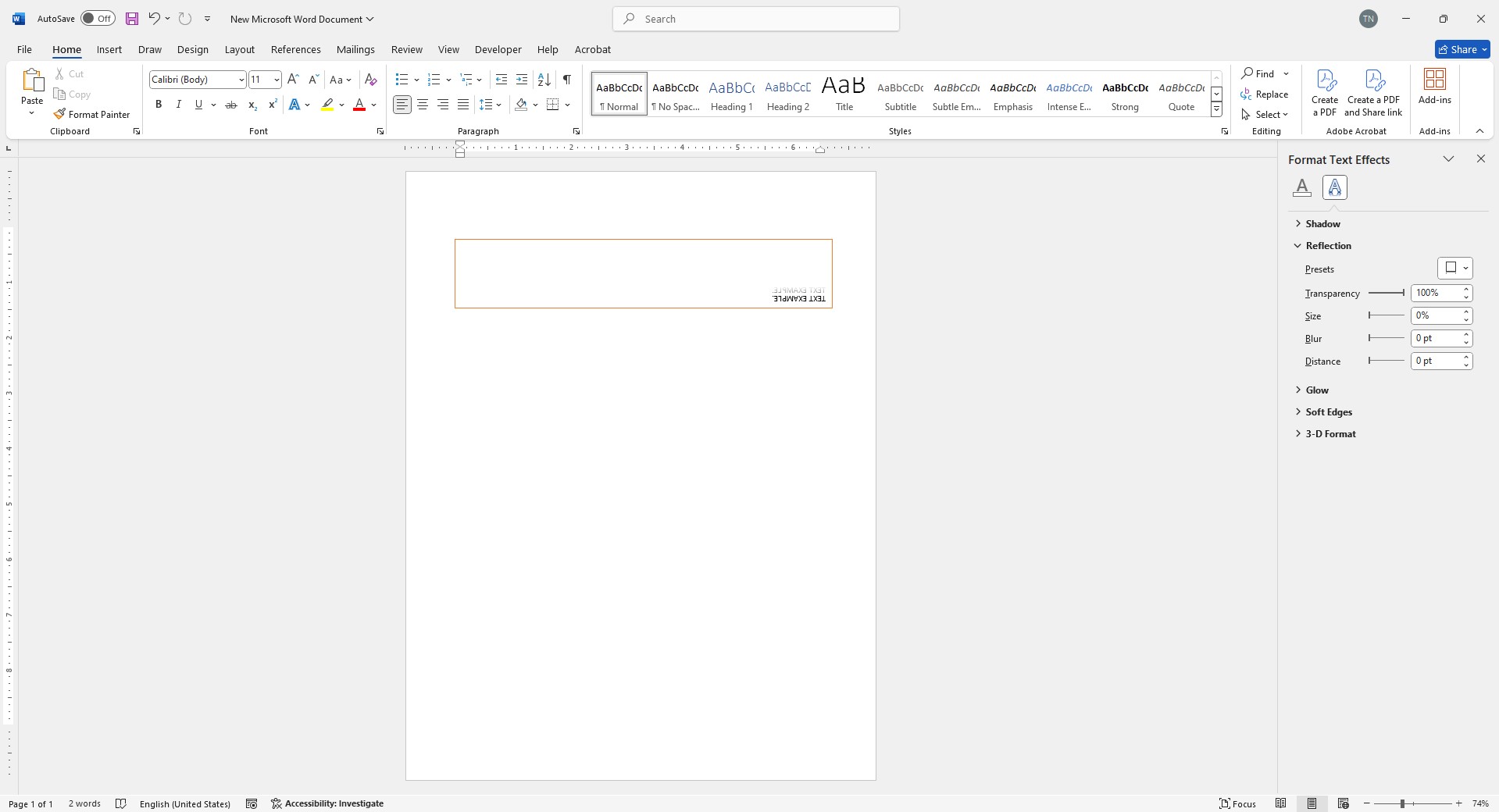The width and height of the screenshot is (1499, 812).
Task: Toggle Subscript formatting
Action: pos(252,105)
